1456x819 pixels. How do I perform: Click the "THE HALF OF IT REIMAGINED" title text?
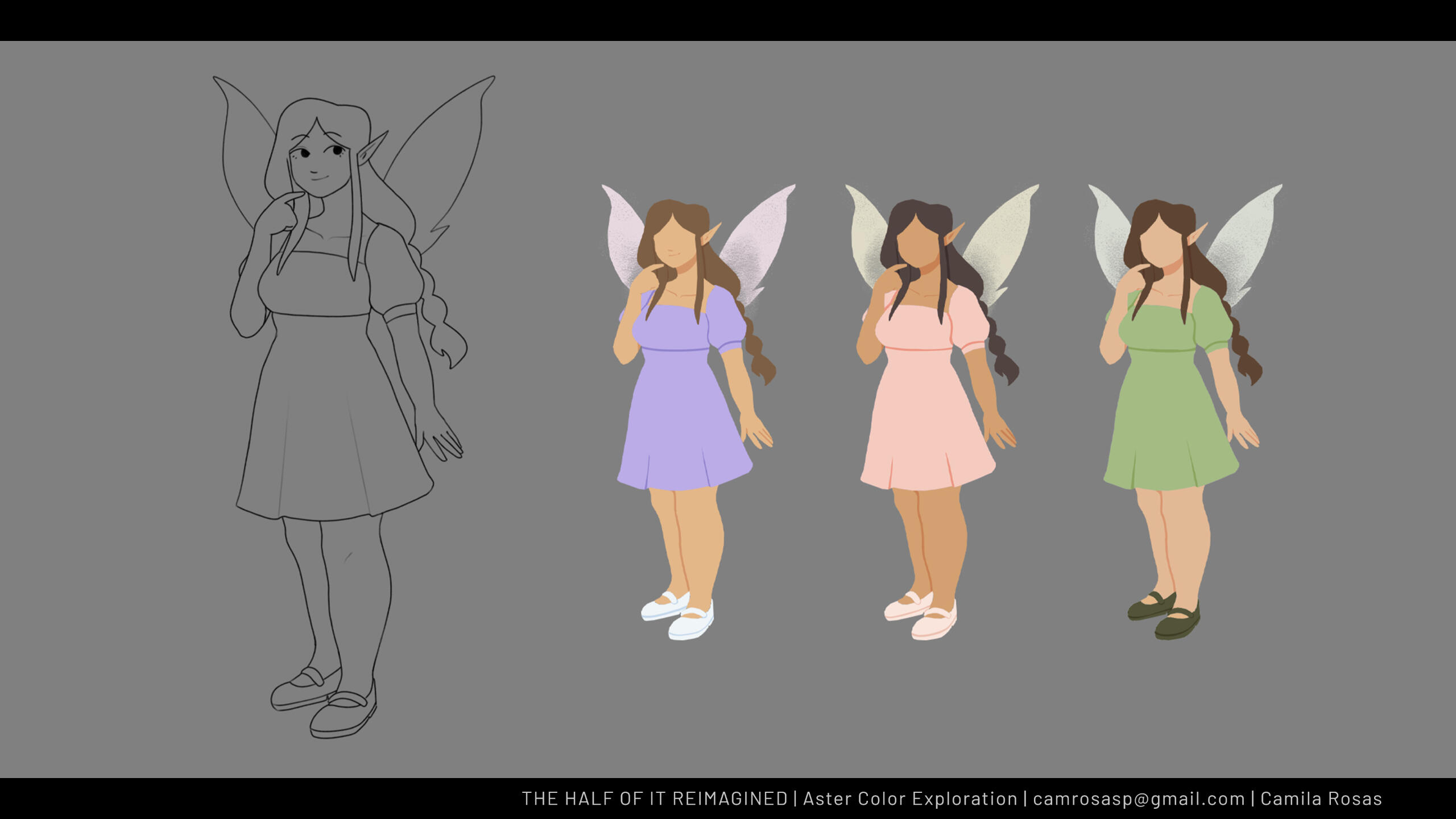pyautogui.click(x=654, y=799)
